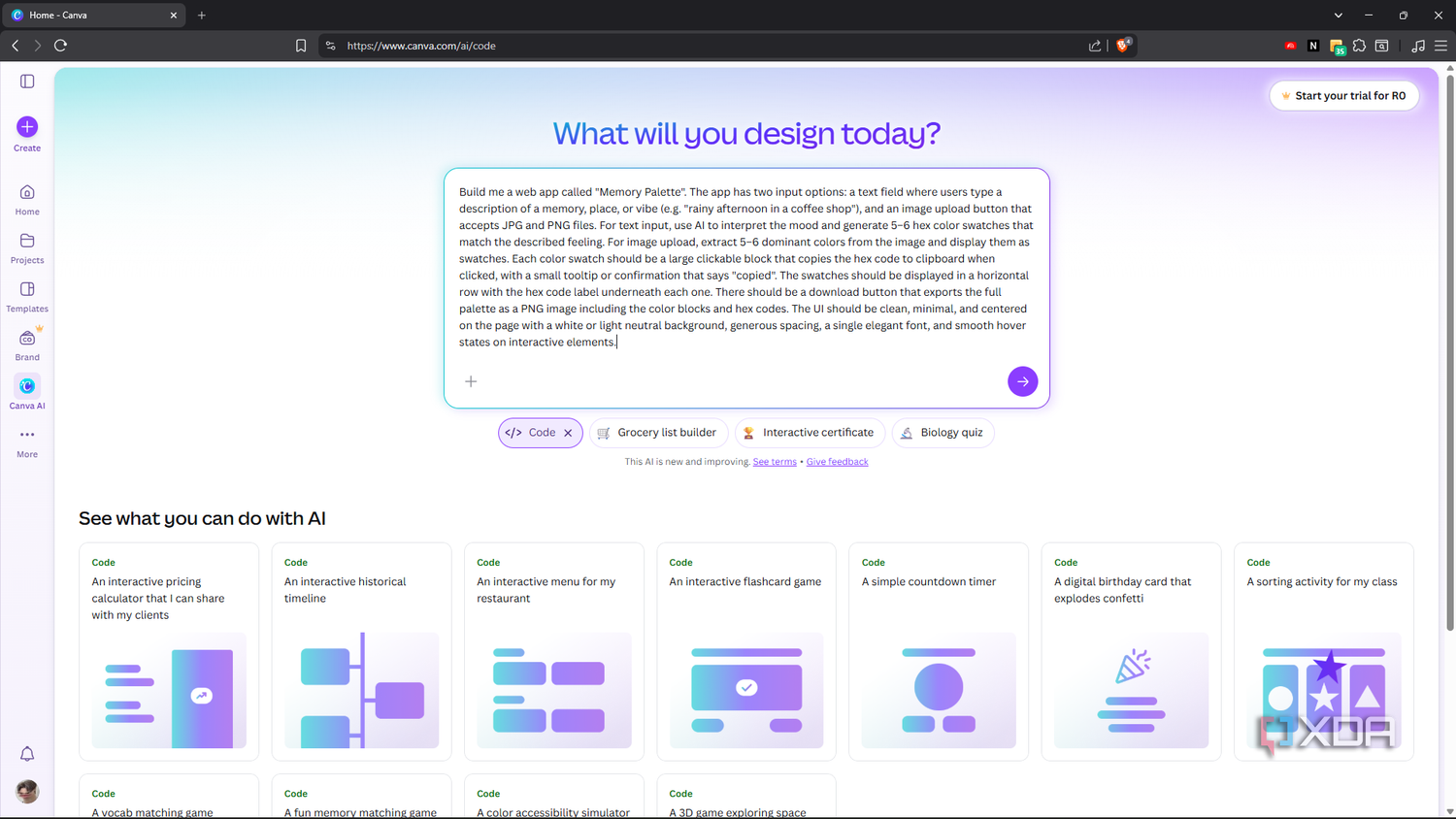Click the browser address bar URL
The height and width of the screenshot is (819, 1456).
[421, 46]
